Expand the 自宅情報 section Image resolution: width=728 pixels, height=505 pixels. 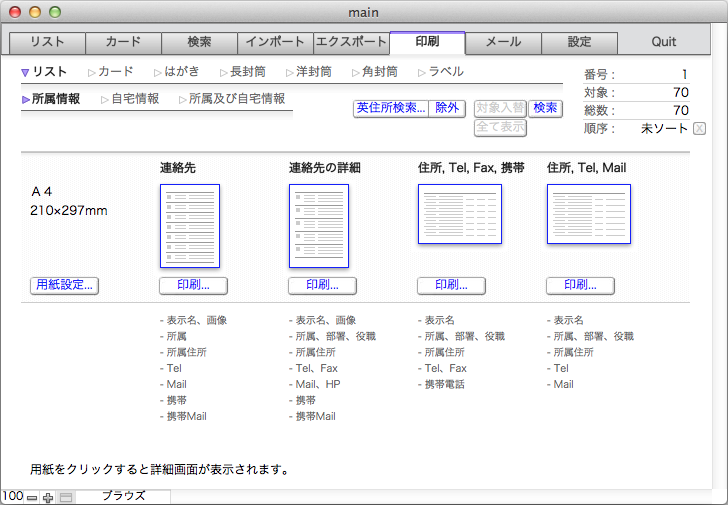134,99
